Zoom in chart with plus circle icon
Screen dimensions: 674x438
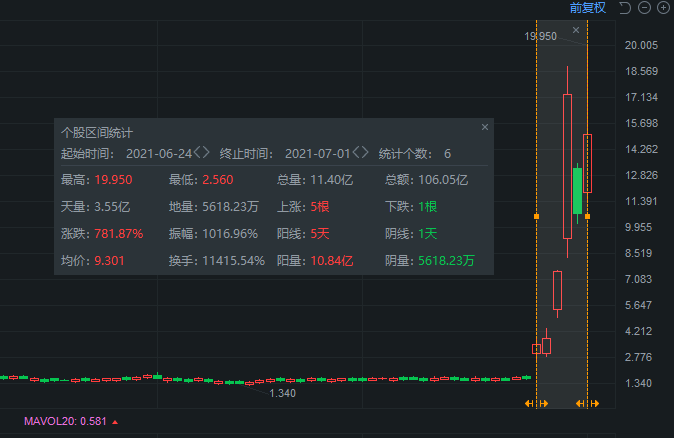663,8
